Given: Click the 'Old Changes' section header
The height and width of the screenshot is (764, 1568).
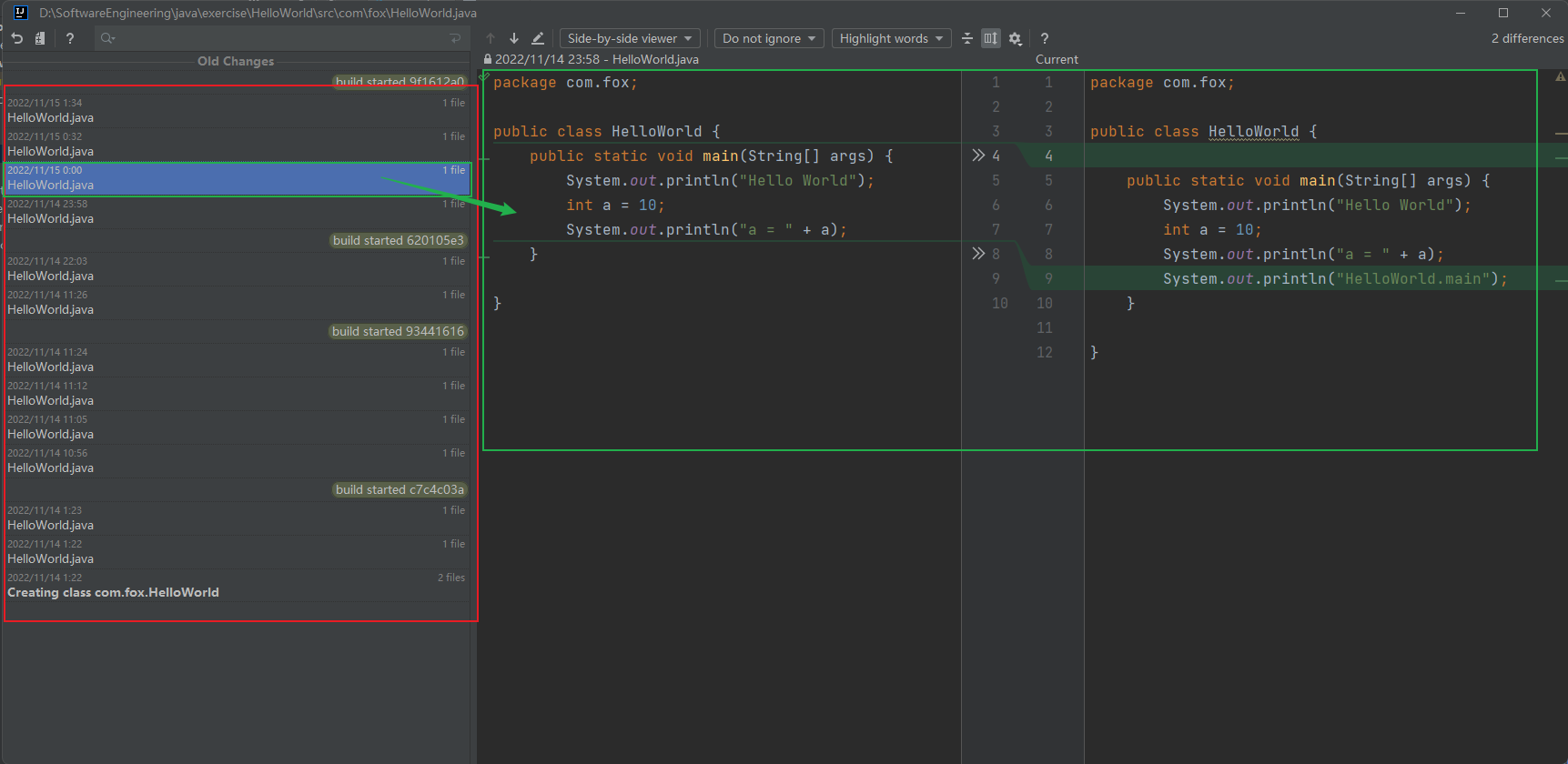Looking at the screenshot, I should tap(236, 61).
